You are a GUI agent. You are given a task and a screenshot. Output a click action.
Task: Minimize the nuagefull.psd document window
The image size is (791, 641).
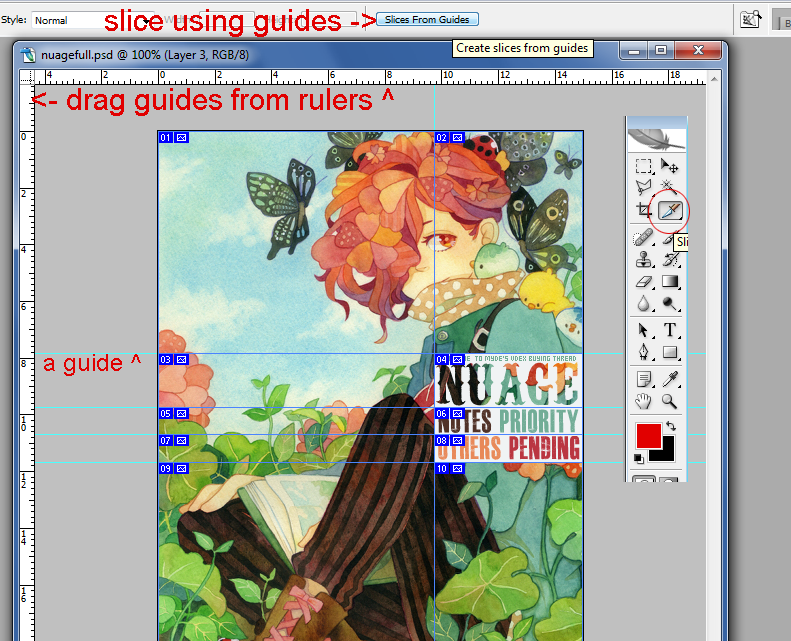coord(634,50)
